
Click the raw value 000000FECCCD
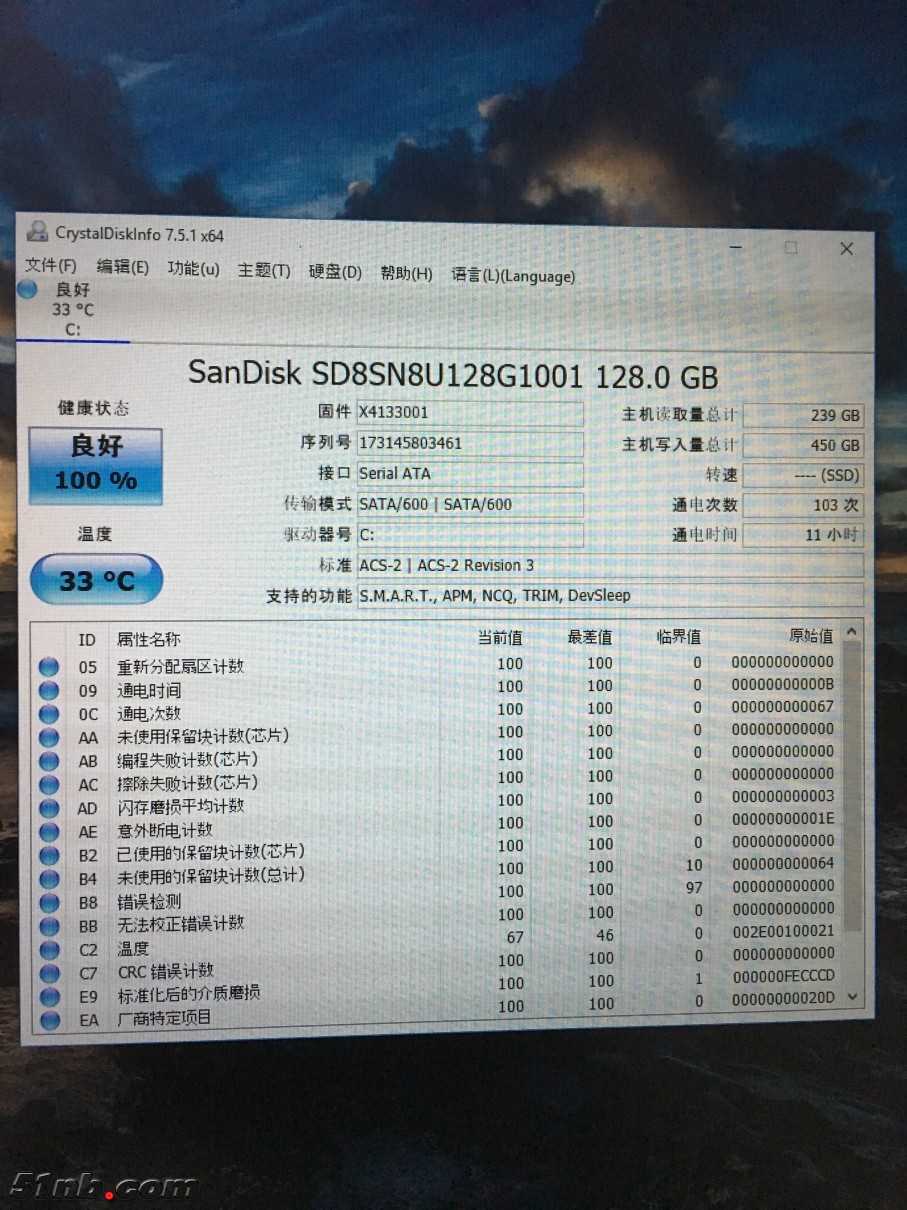782,975
